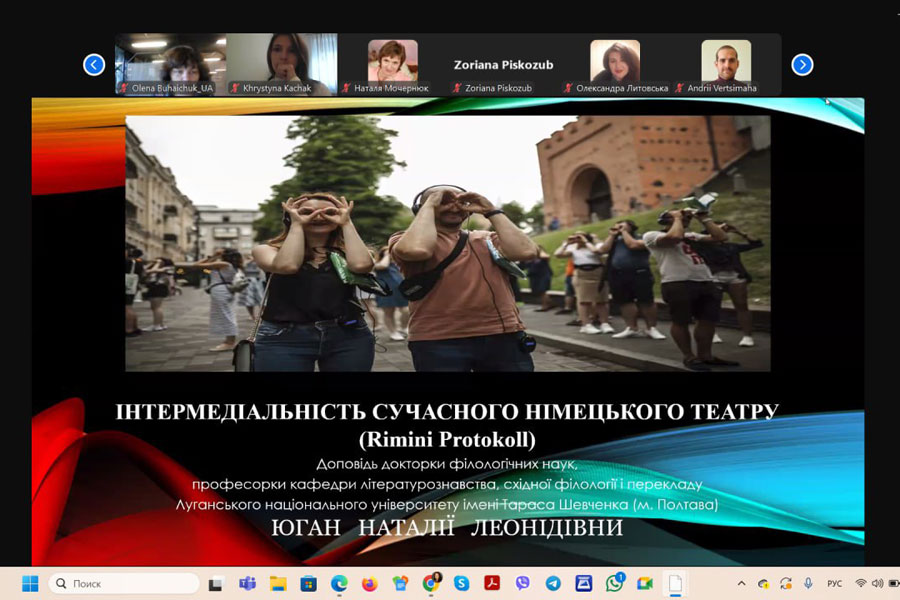Open Task View from the taskbar

click(215, 584)
